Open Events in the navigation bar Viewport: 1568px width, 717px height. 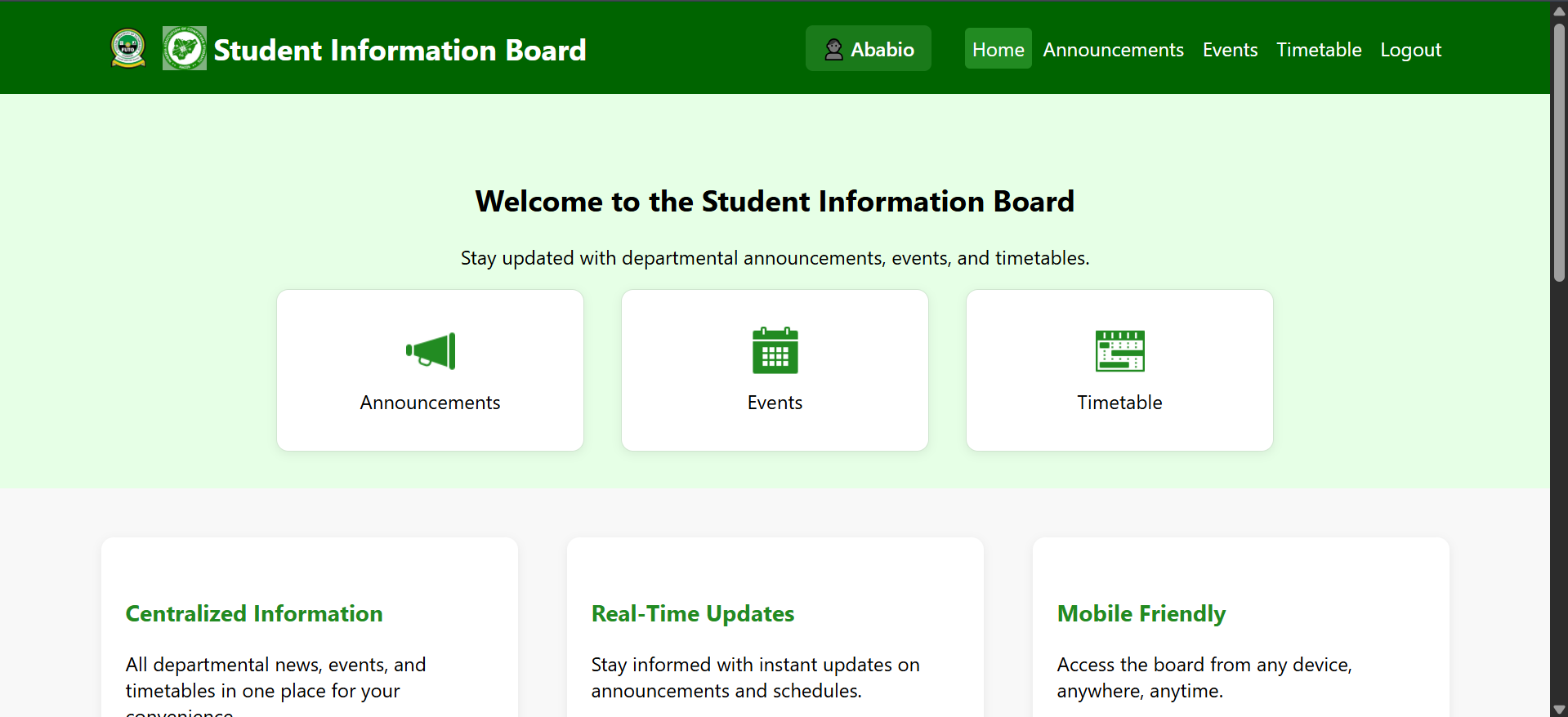point(1230,50)
